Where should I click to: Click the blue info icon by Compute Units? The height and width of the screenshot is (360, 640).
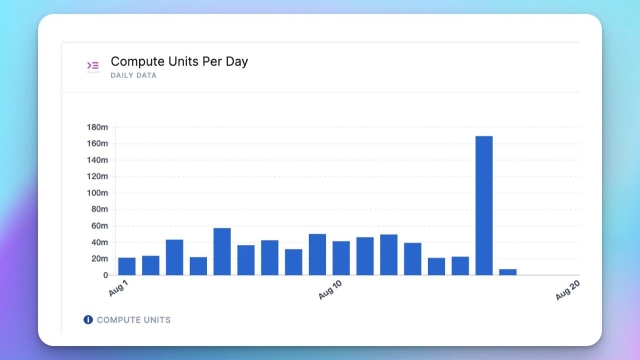point(88,320)
